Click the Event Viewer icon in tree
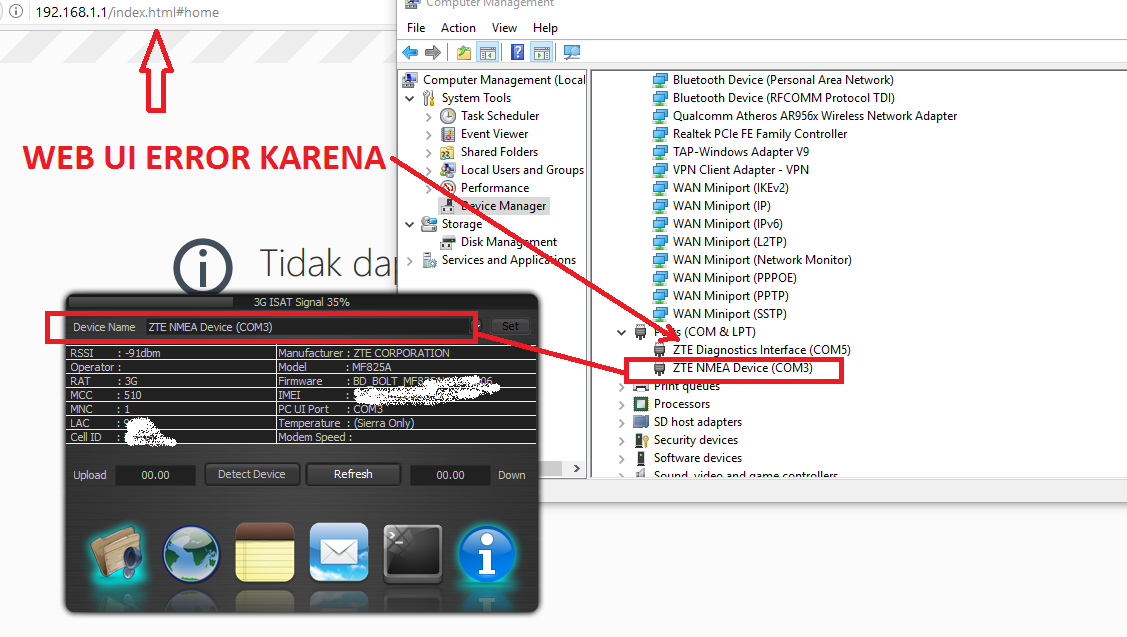The height and width of the screenshot is (637, 1127). coord(448,134)
